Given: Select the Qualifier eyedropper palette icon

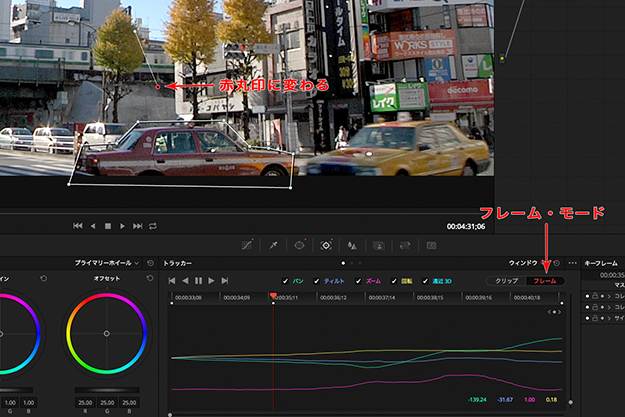Looking at the screenshot, I should click(x=273, y=244).
